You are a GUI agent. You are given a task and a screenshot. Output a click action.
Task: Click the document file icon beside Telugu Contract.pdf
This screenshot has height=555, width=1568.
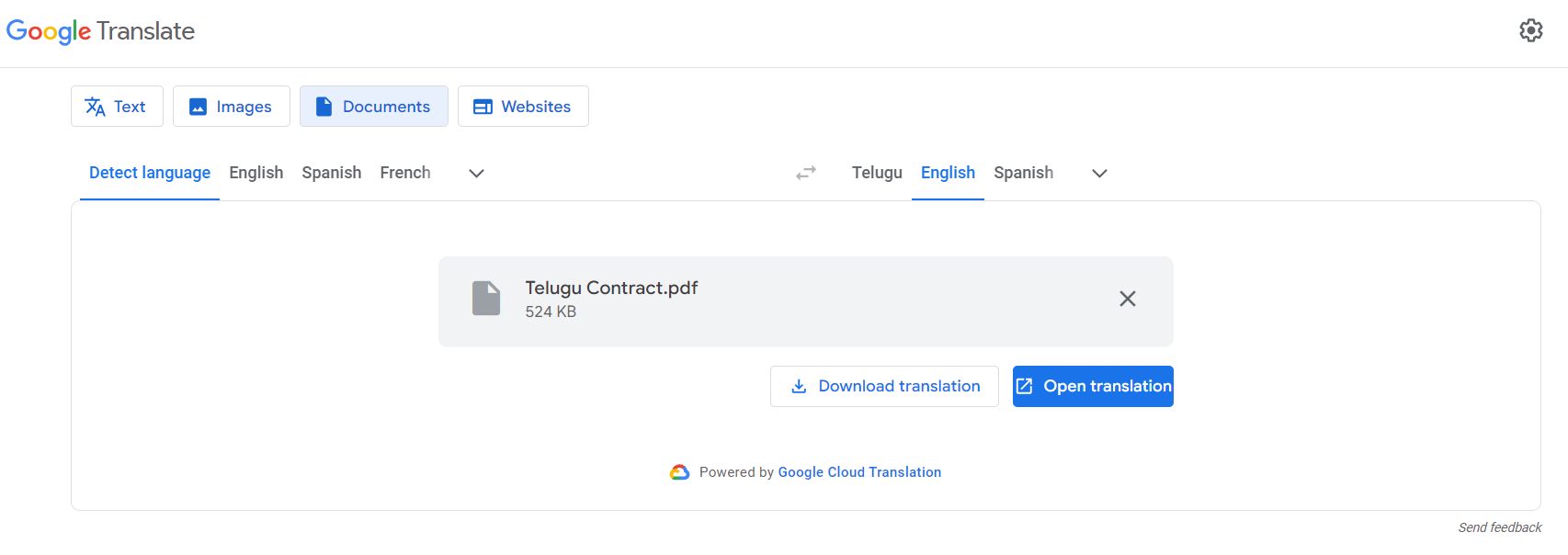(485, 299)
